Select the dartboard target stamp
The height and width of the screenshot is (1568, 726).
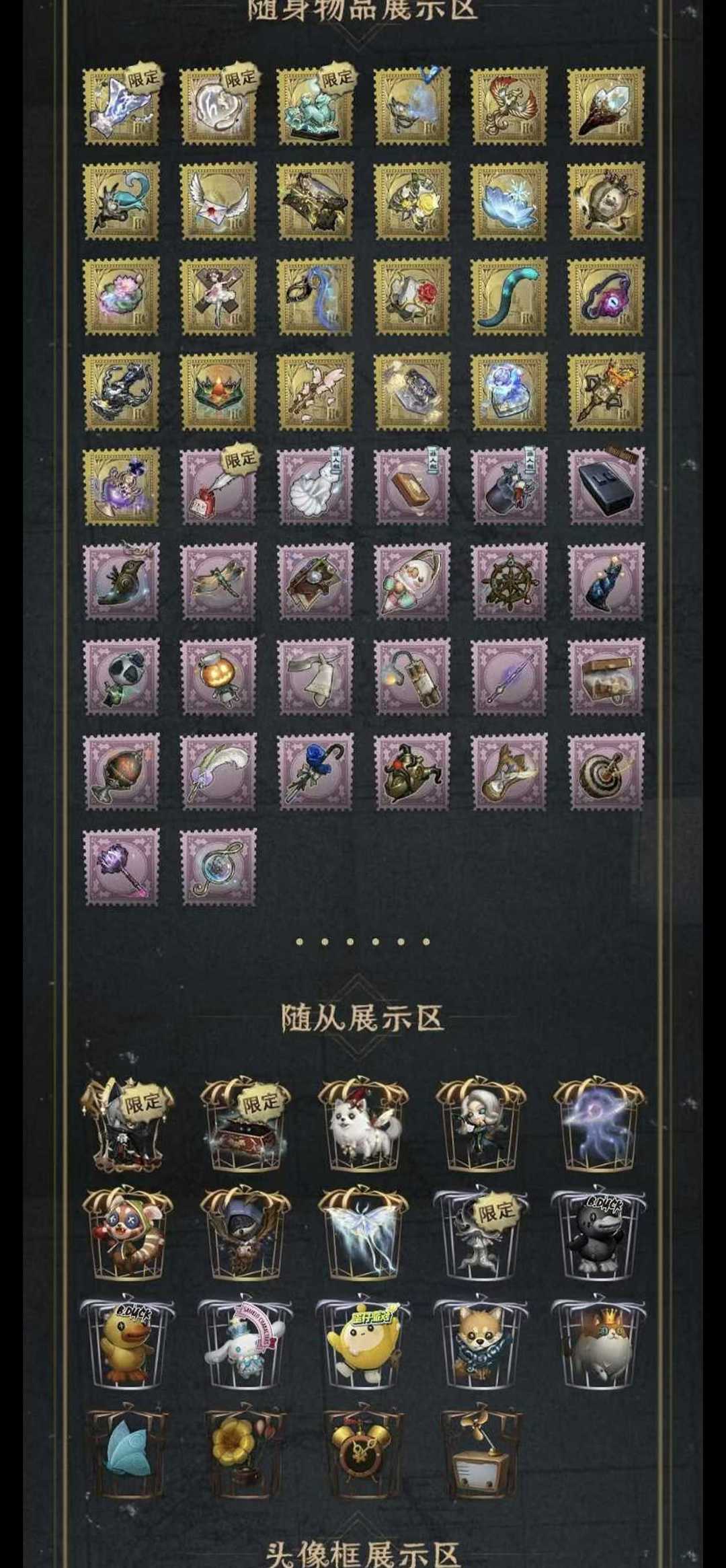click(x=606, y=772)
